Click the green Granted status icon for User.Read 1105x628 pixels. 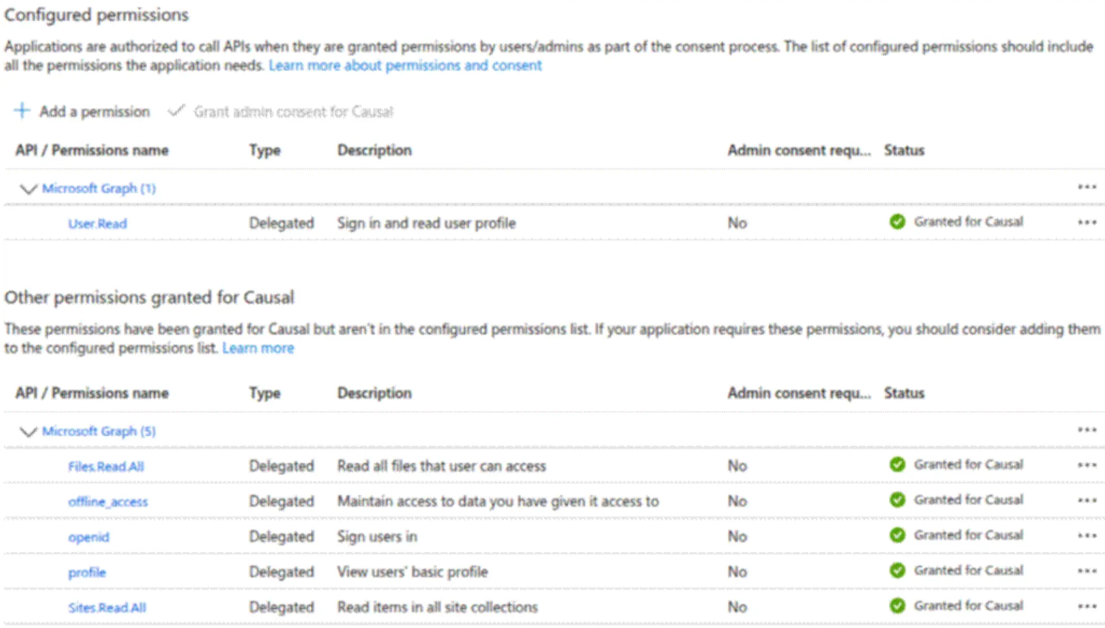[x=898, y=223]
